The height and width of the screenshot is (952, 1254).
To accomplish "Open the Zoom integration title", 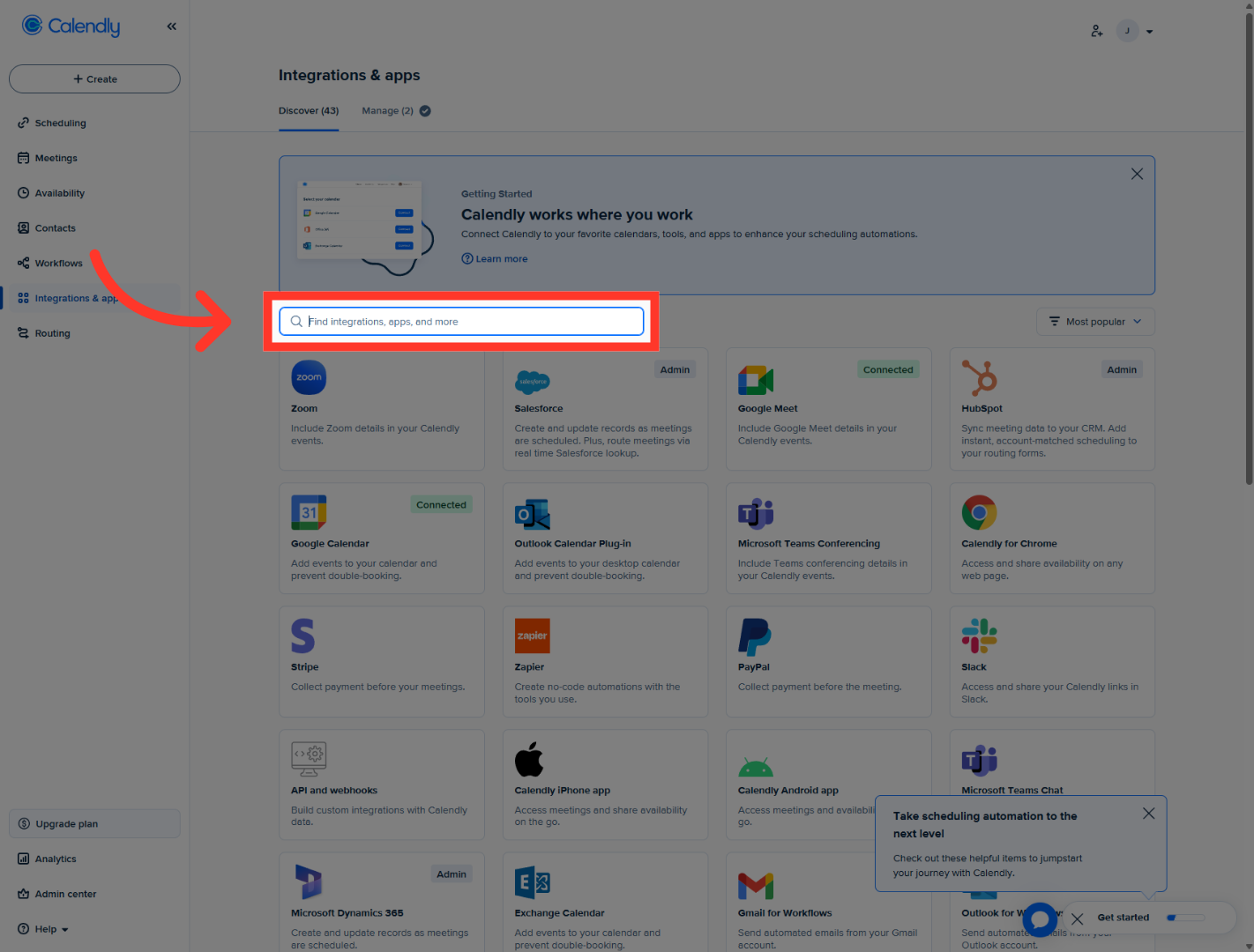I will coord(304,408).
